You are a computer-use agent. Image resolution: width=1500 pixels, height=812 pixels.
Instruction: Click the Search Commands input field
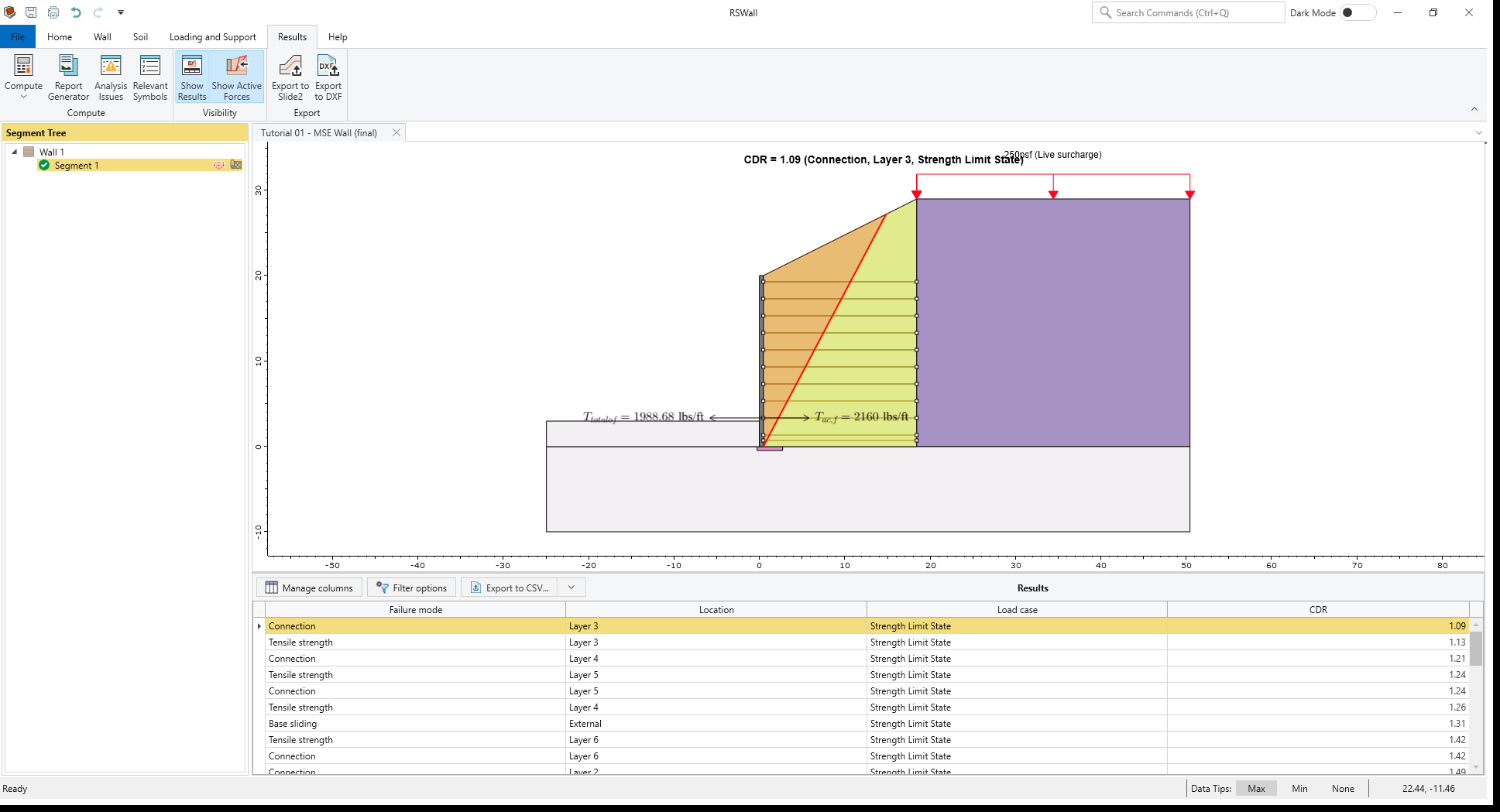pyautogui.click(x=1189, y=12)
